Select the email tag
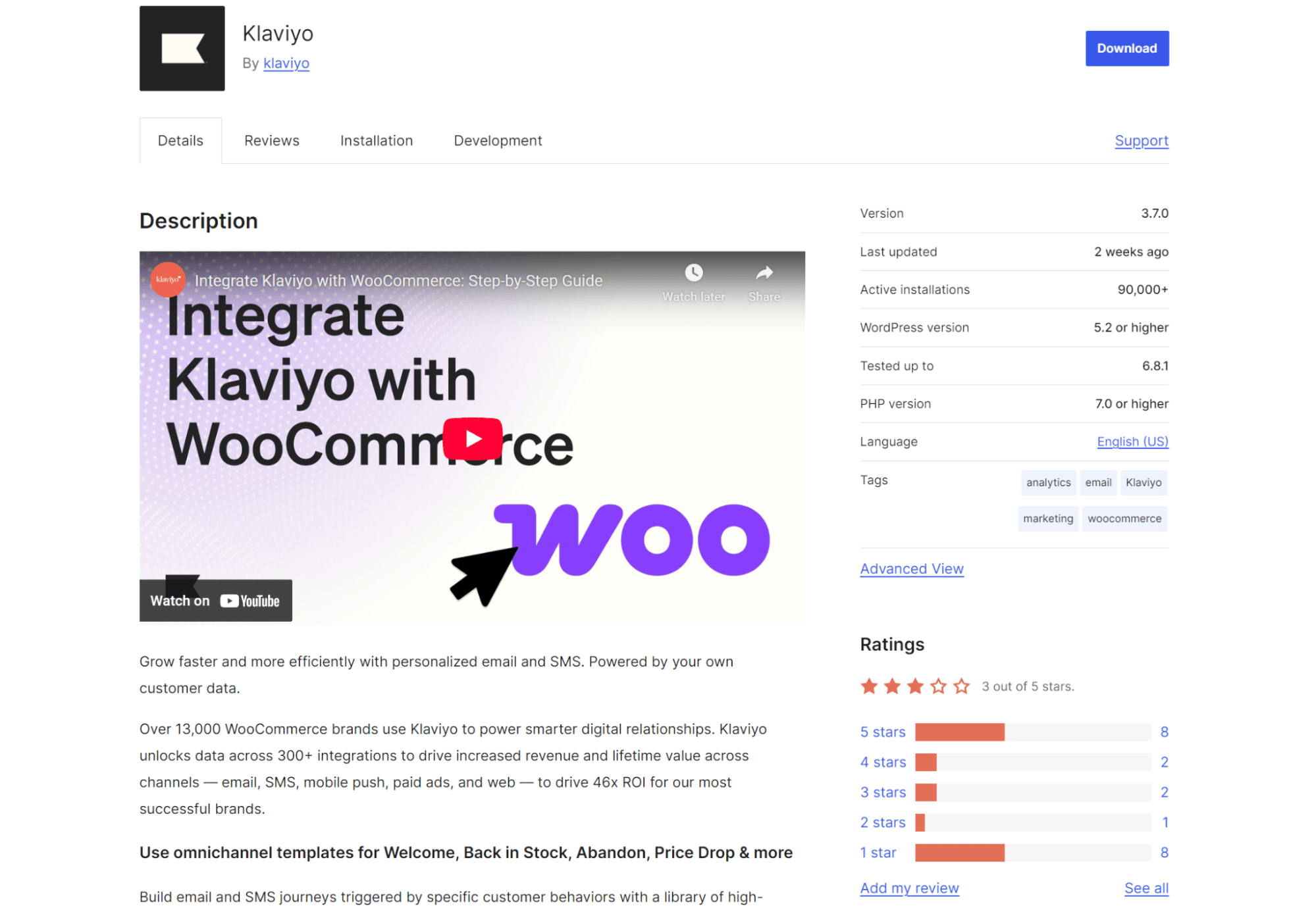Image resolution: width=1316 pixels, height=908 pixels. pos(1098,482)
